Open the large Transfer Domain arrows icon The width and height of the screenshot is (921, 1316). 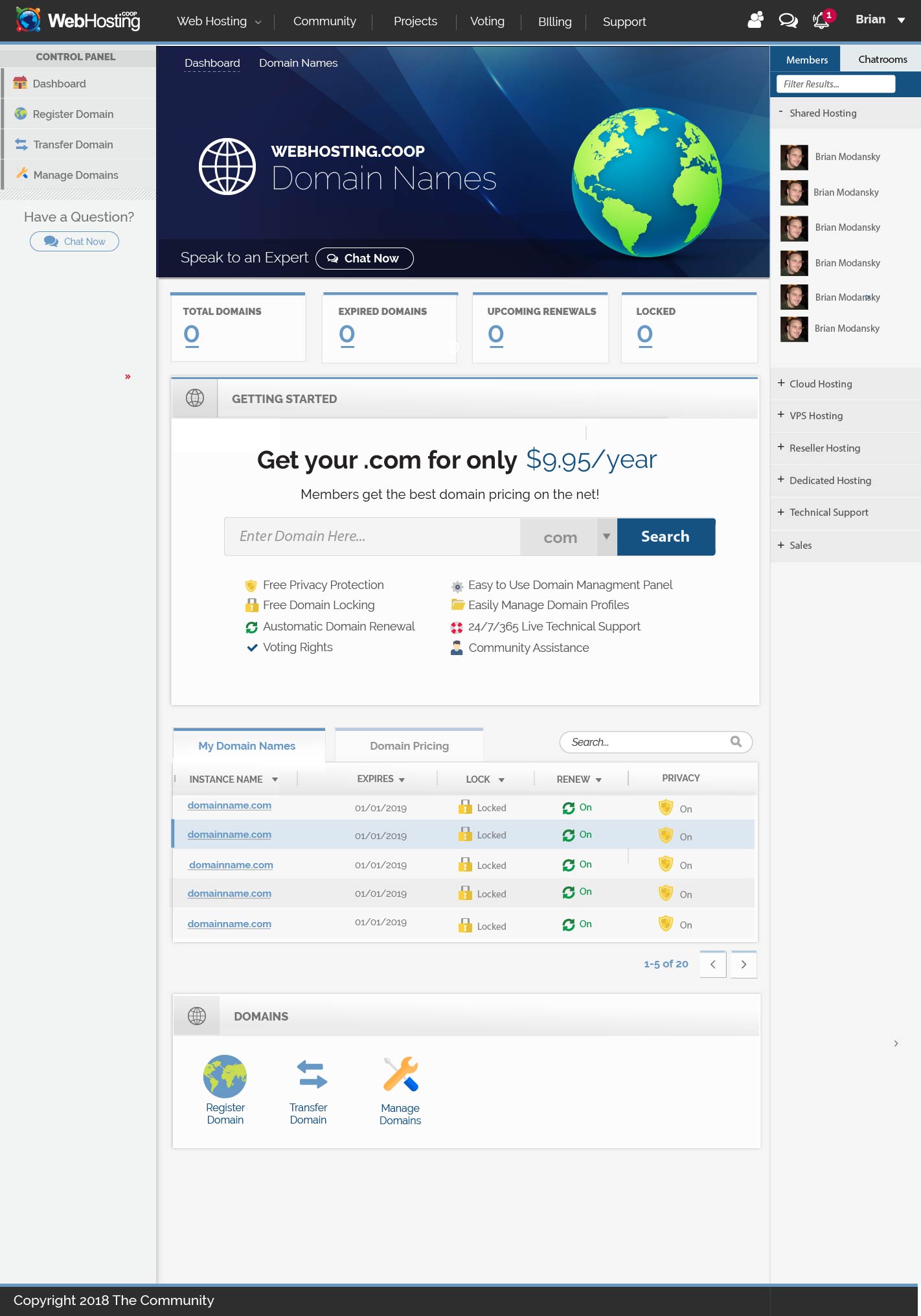312,1074
